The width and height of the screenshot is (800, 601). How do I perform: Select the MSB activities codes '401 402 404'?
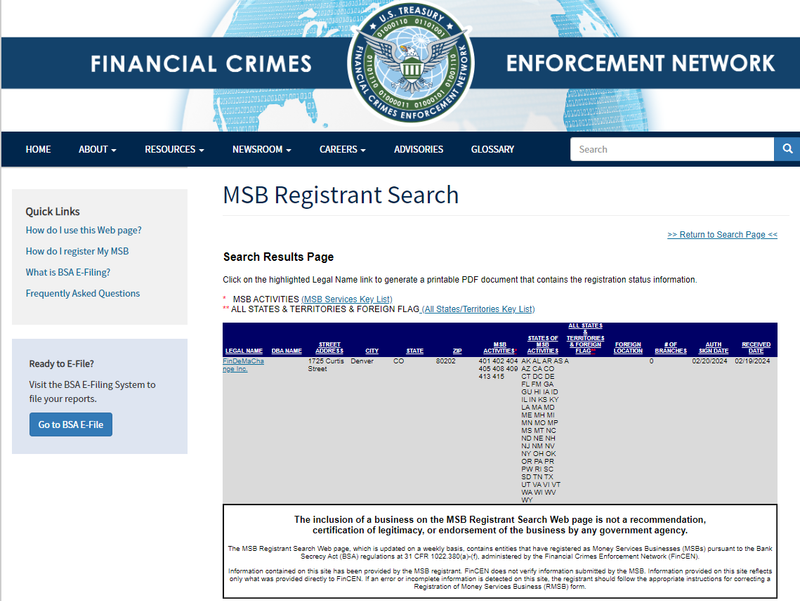click(x=498, y=361)
